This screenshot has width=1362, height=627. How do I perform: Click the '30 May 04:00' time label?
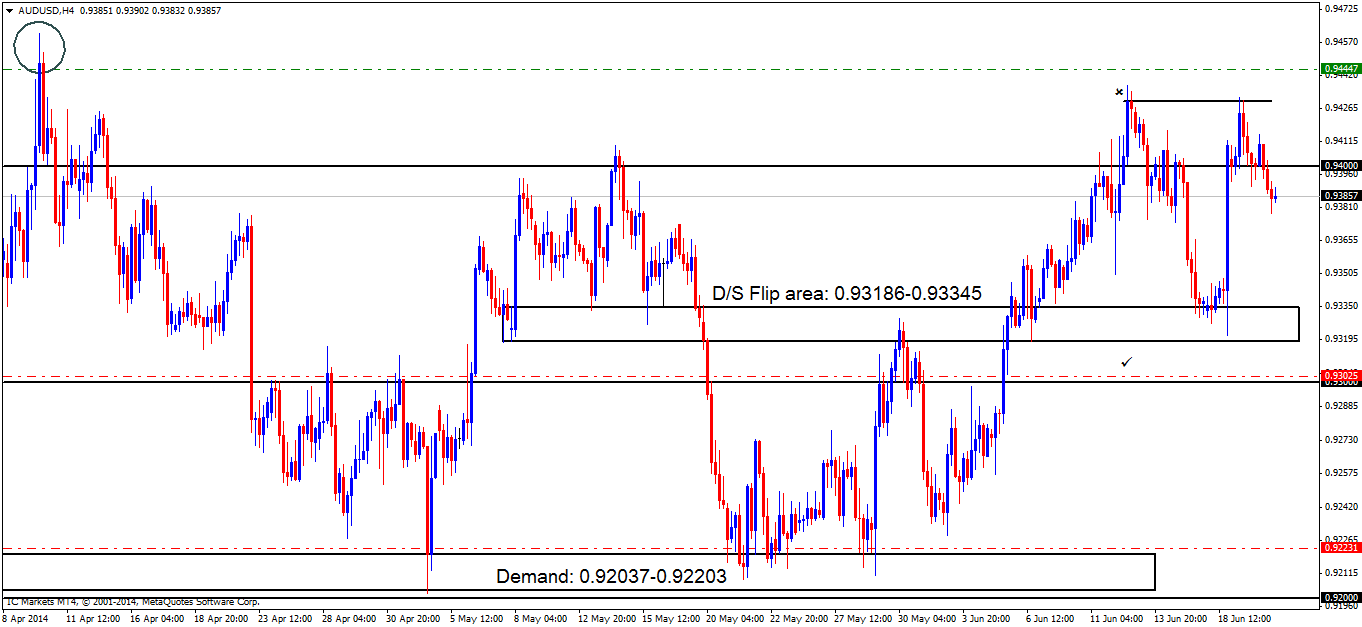click(x=927, y=618)
